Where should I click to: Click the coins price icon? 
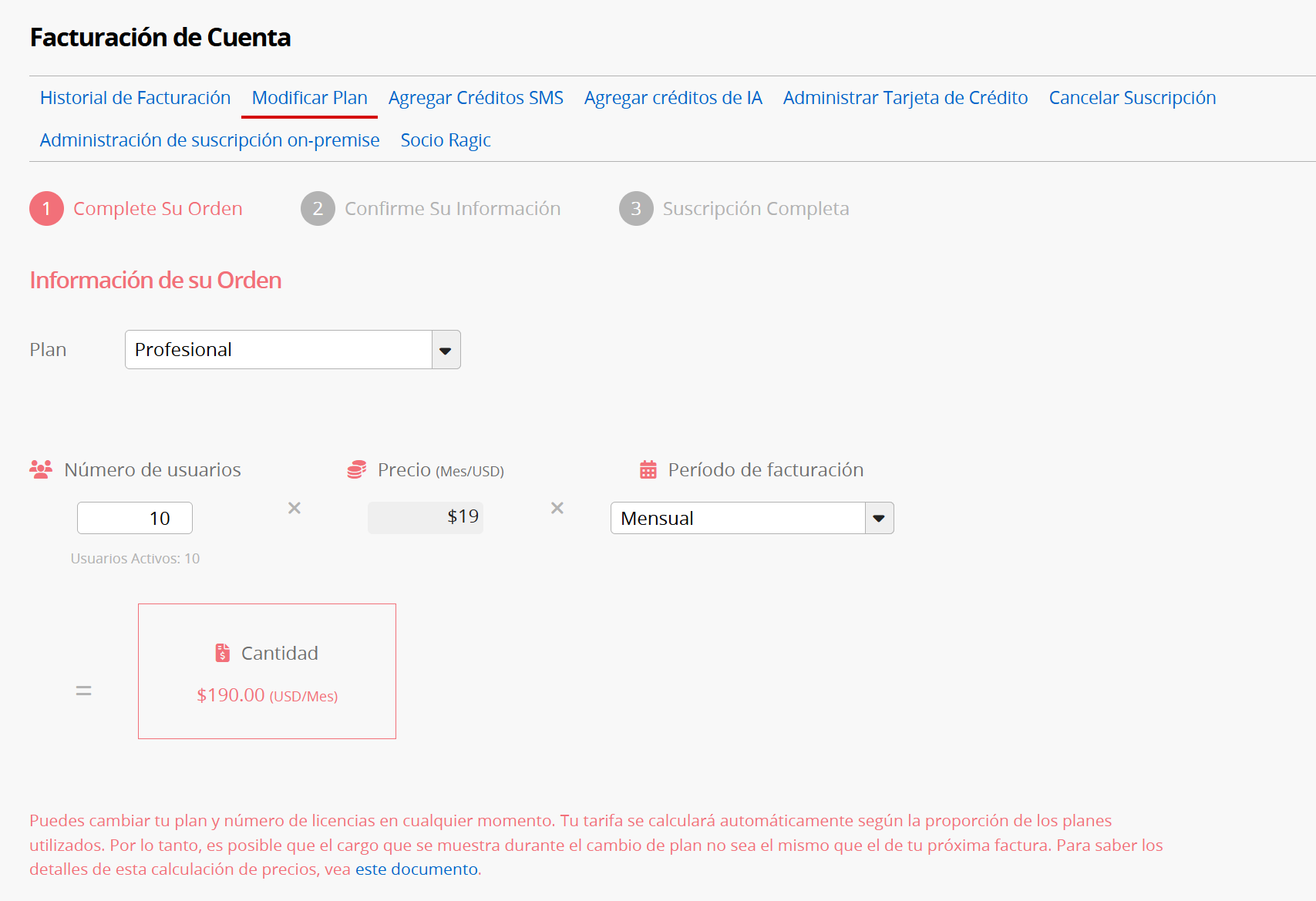[x=356, y=469]
